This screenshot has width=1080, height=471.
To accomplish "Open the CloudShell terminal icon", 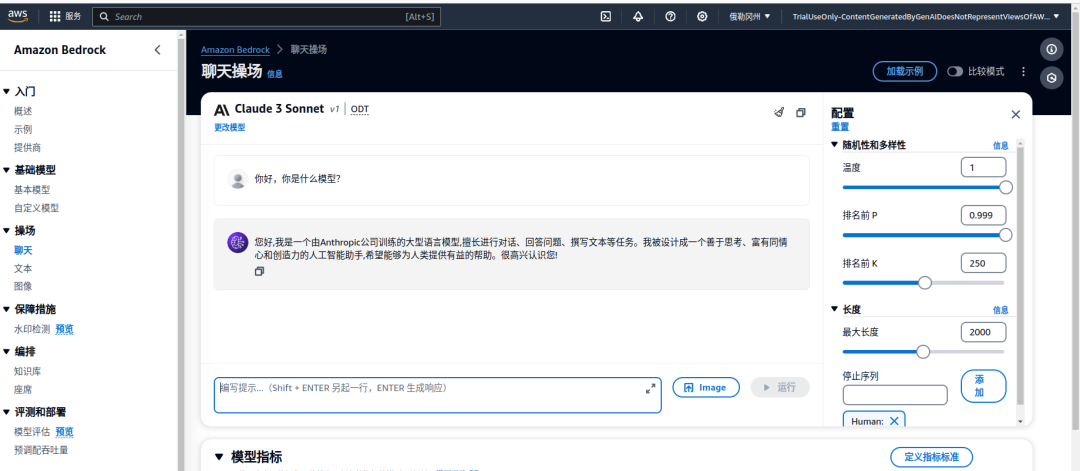I will click(605, 17).
